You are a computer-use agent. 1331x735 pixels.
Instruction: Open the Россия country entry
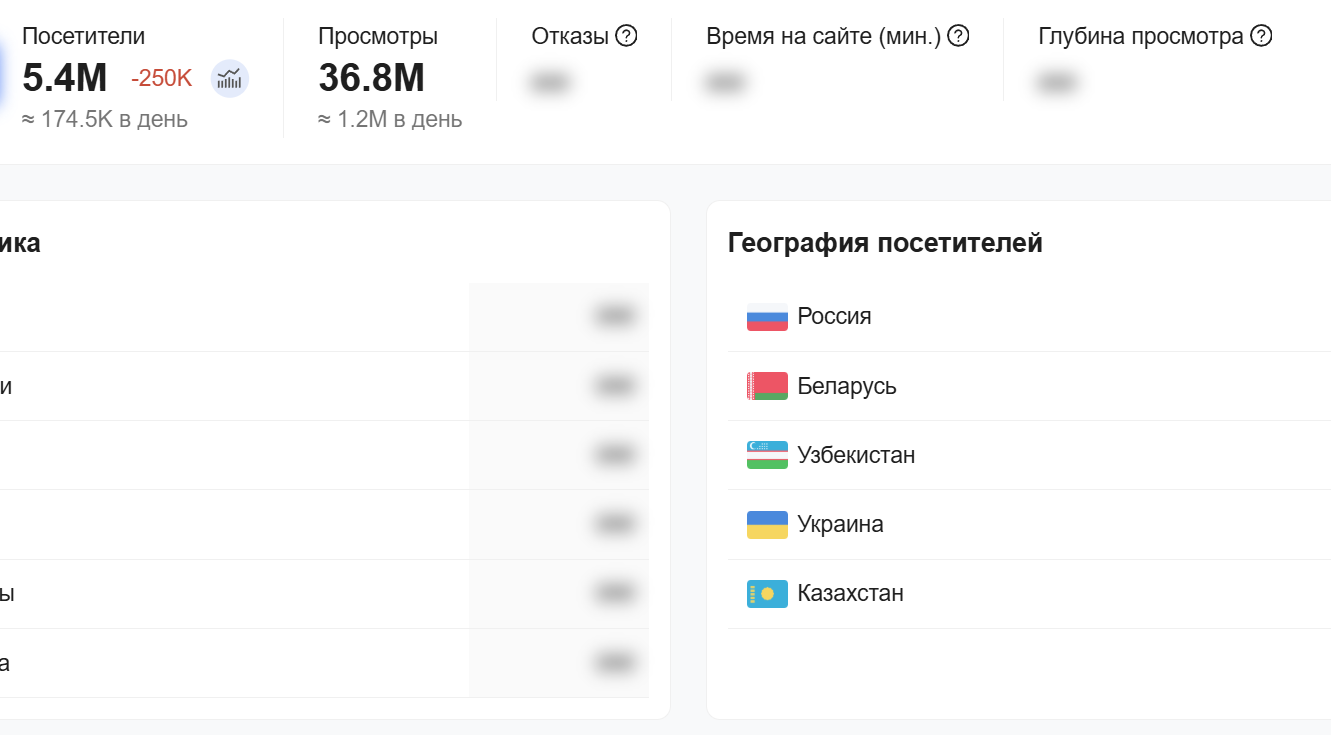[834, 317]
